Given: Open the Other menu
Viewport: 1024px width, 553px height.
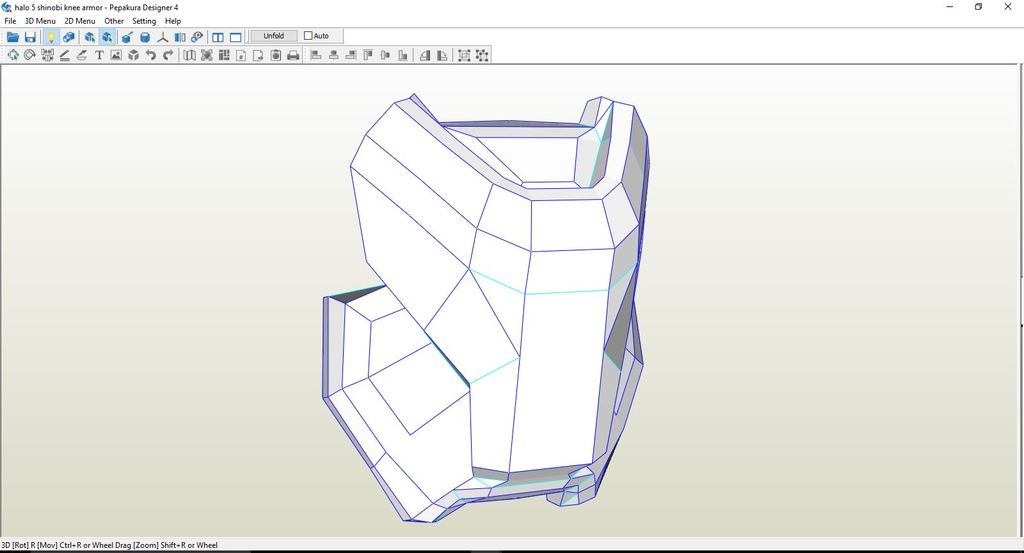Looking at the screenshot, I should click(114, 21).
